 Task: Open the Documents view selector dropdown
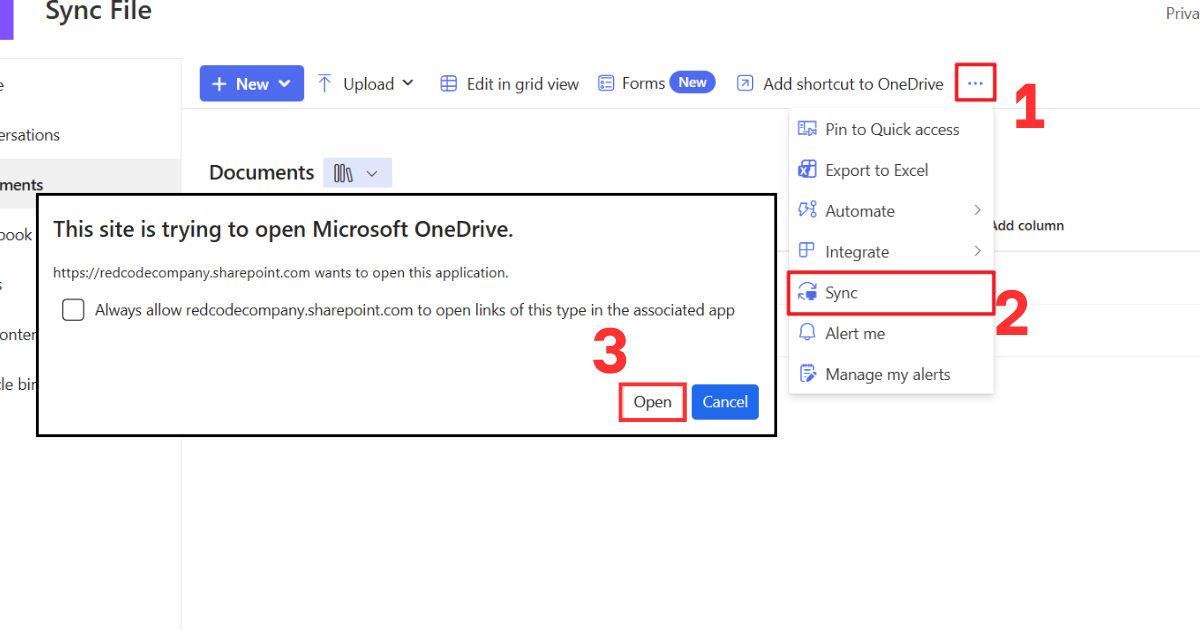click(357, 172)
